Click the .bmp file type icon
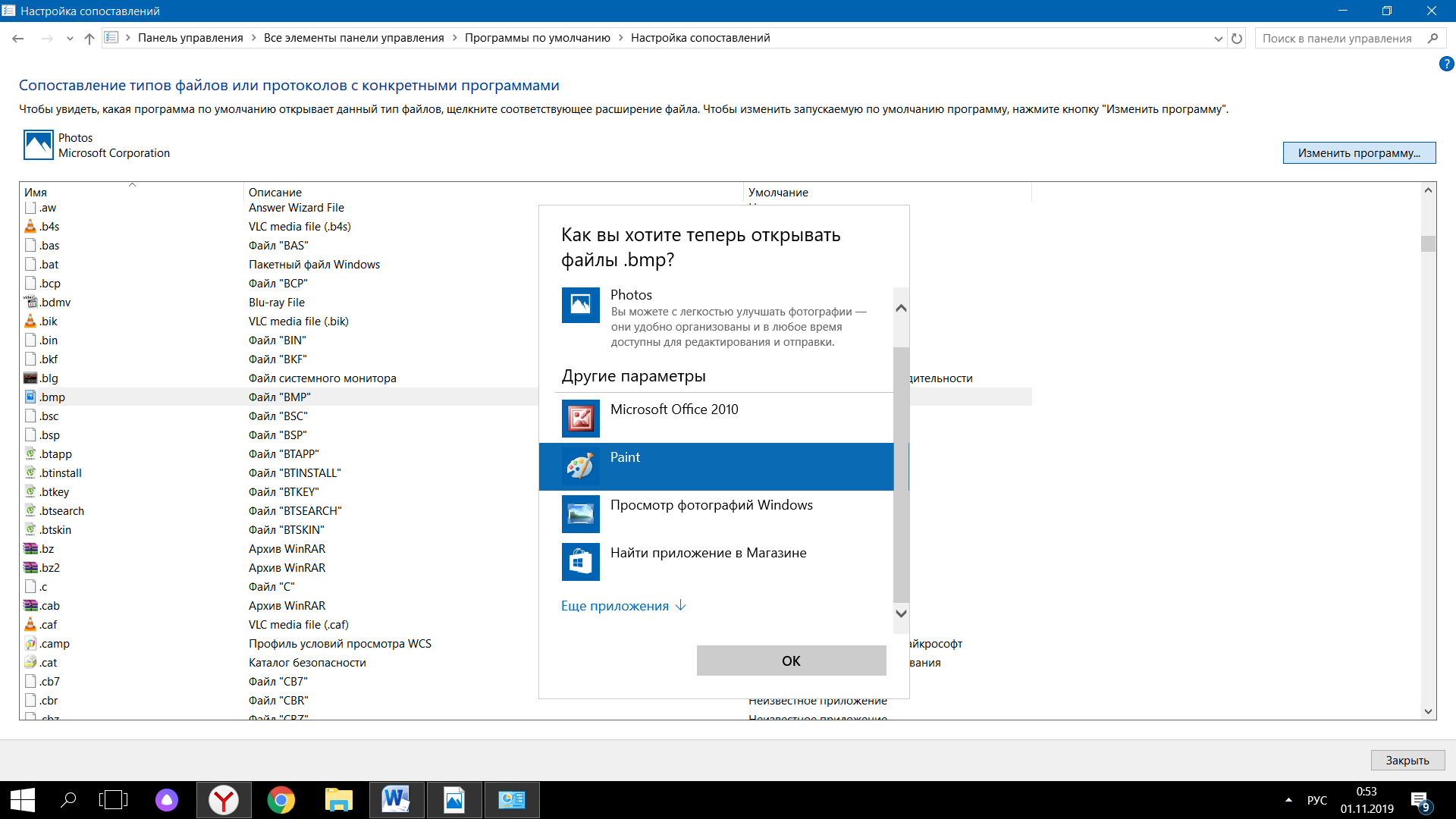 coord(30,397)
